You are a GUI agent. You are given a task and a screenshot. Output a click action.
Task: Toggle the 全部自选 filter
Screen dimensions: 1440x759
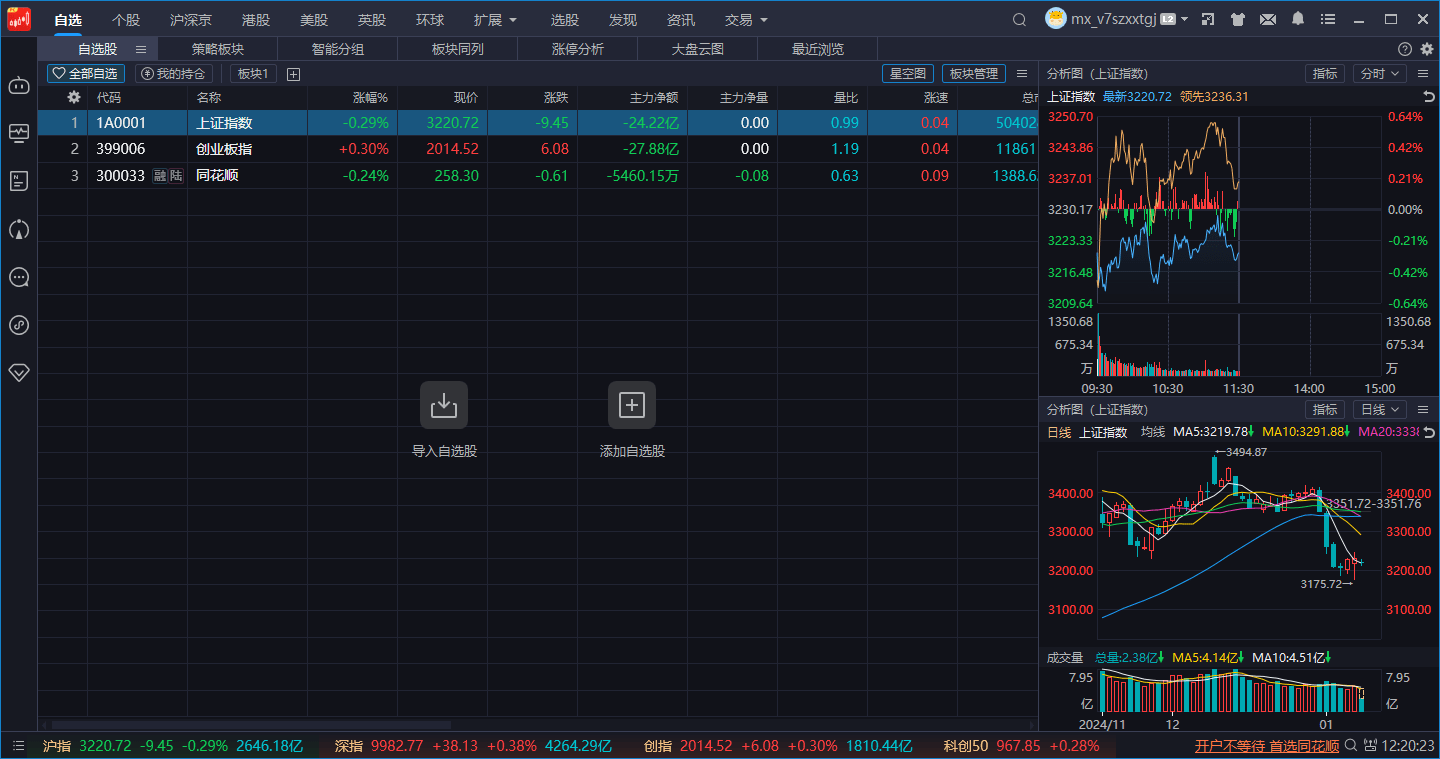point(86,74)
